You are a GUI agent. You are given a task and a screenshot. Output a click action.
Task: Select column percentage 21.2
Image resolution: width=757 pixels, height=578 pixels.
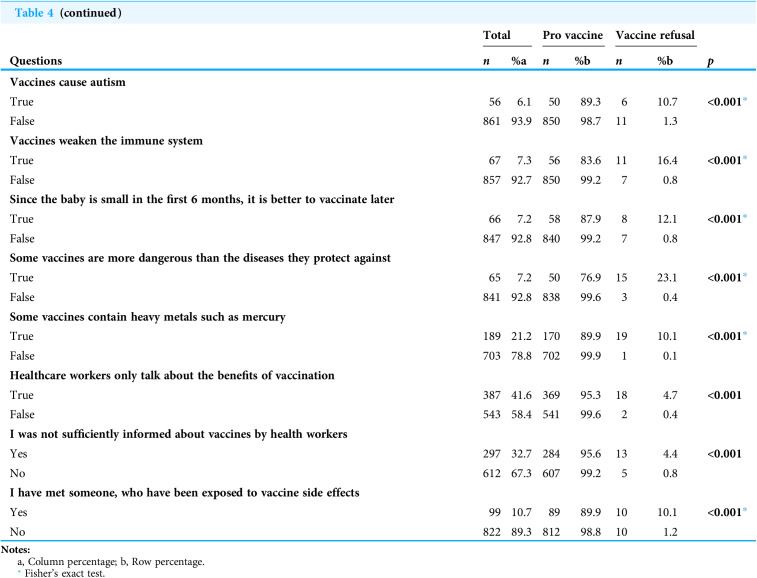[521, 336]
